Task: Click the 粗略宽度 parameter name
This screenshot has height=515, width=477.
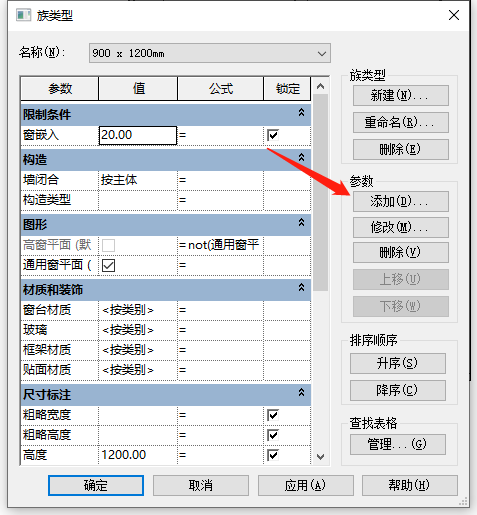Action: (x=47, y=415)
